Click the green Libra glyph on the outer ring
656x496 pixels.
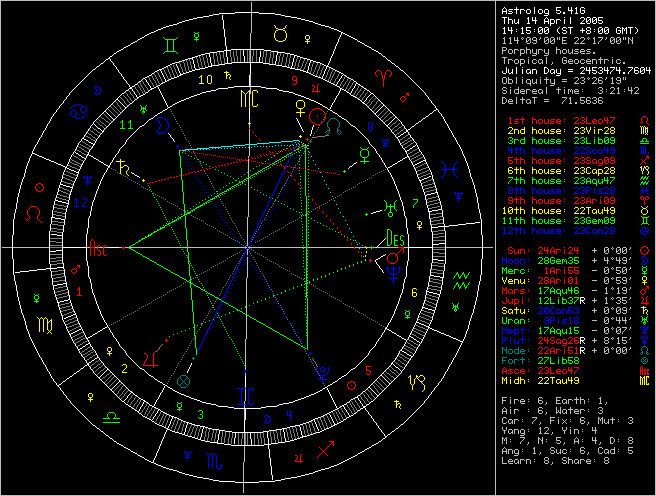[x=110, y=419]
